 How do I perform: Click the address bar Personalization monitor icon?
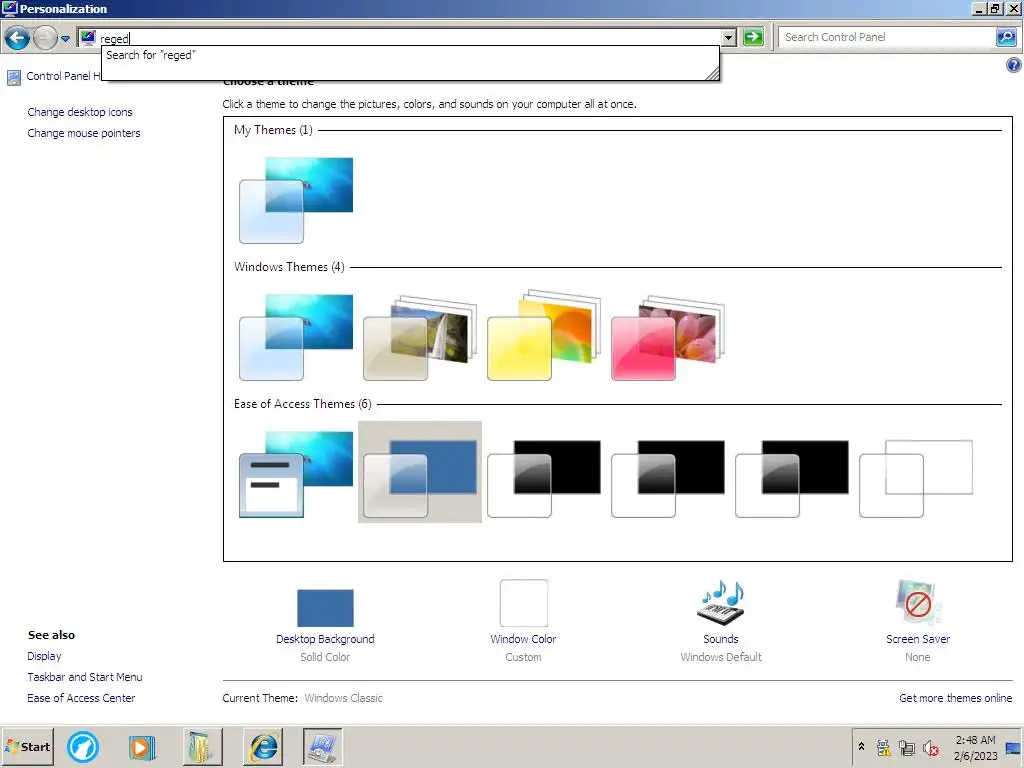coord(88,38)
